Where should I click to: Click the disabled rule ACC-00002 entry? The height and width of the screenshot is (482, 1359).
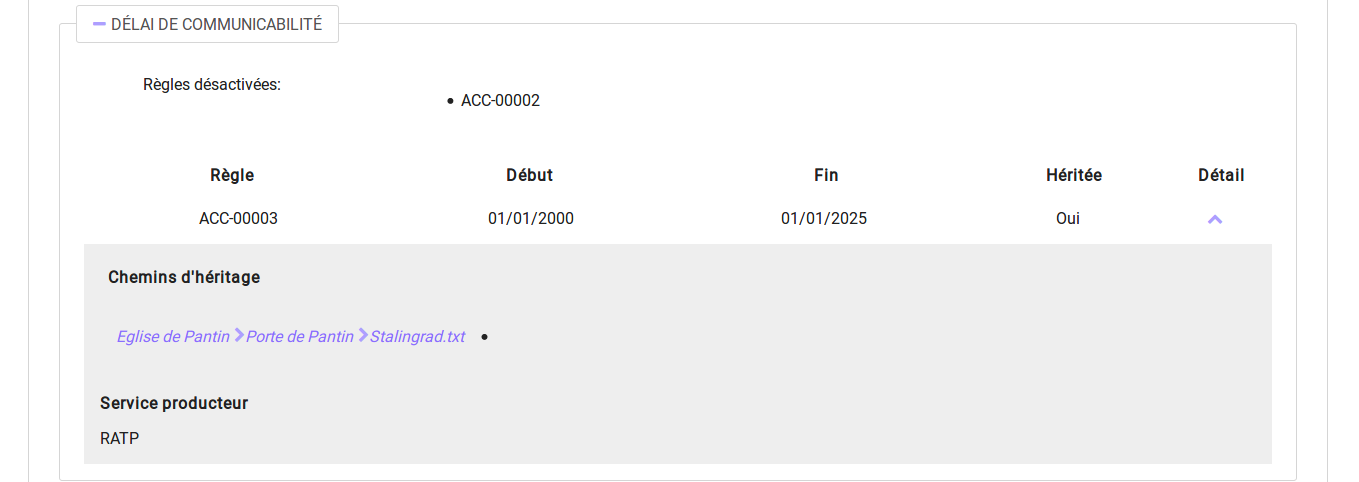[x=500, y=101]
